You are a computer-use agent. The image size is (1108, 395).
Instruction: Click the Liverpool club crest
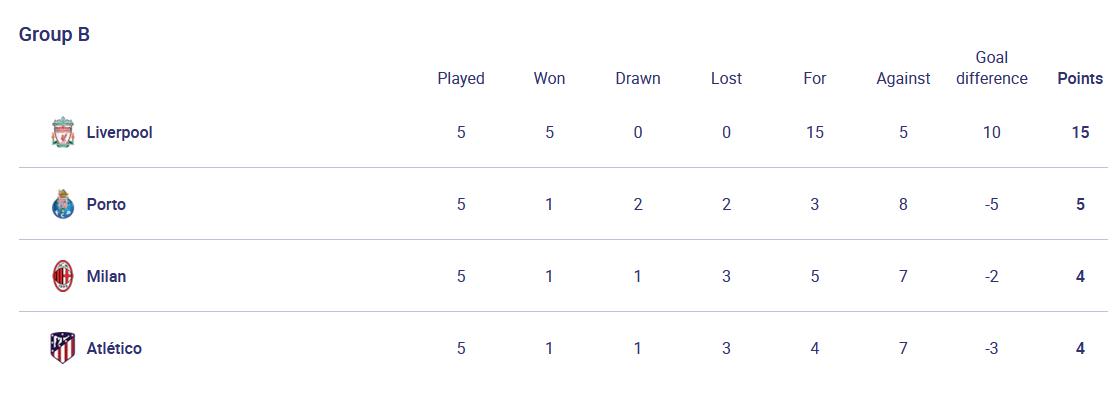[63, 132]
